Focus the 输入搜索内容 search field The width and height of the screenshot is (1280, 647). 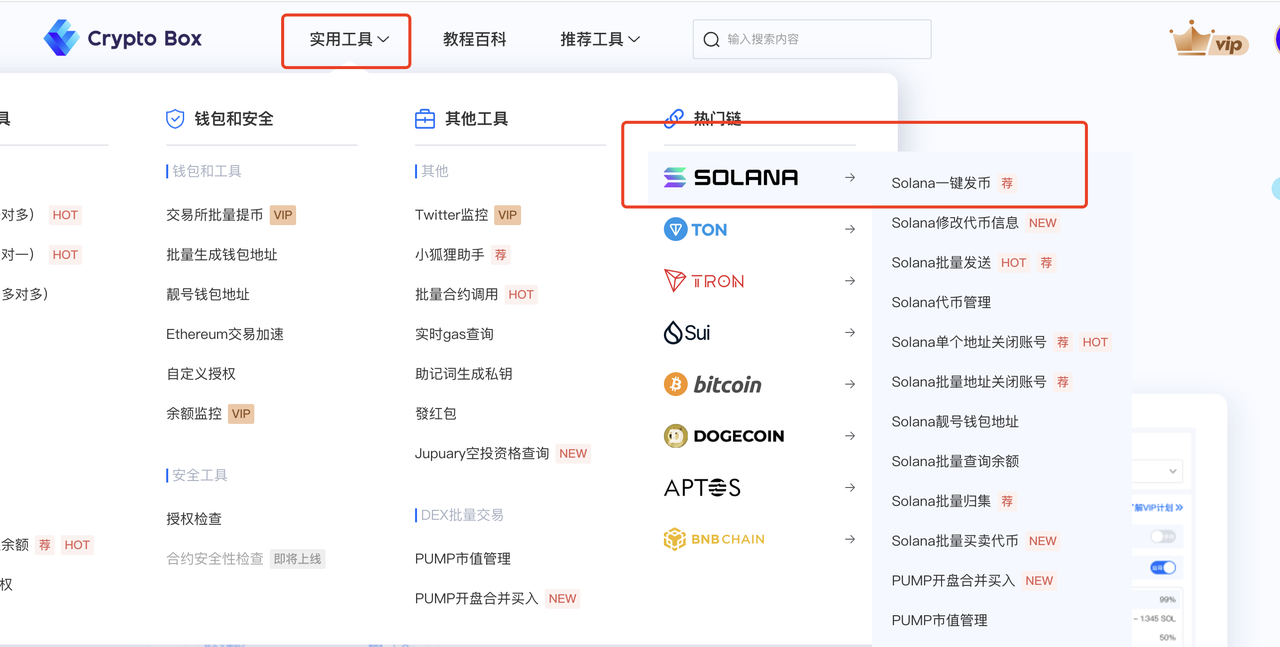click(x=812, y=39)
